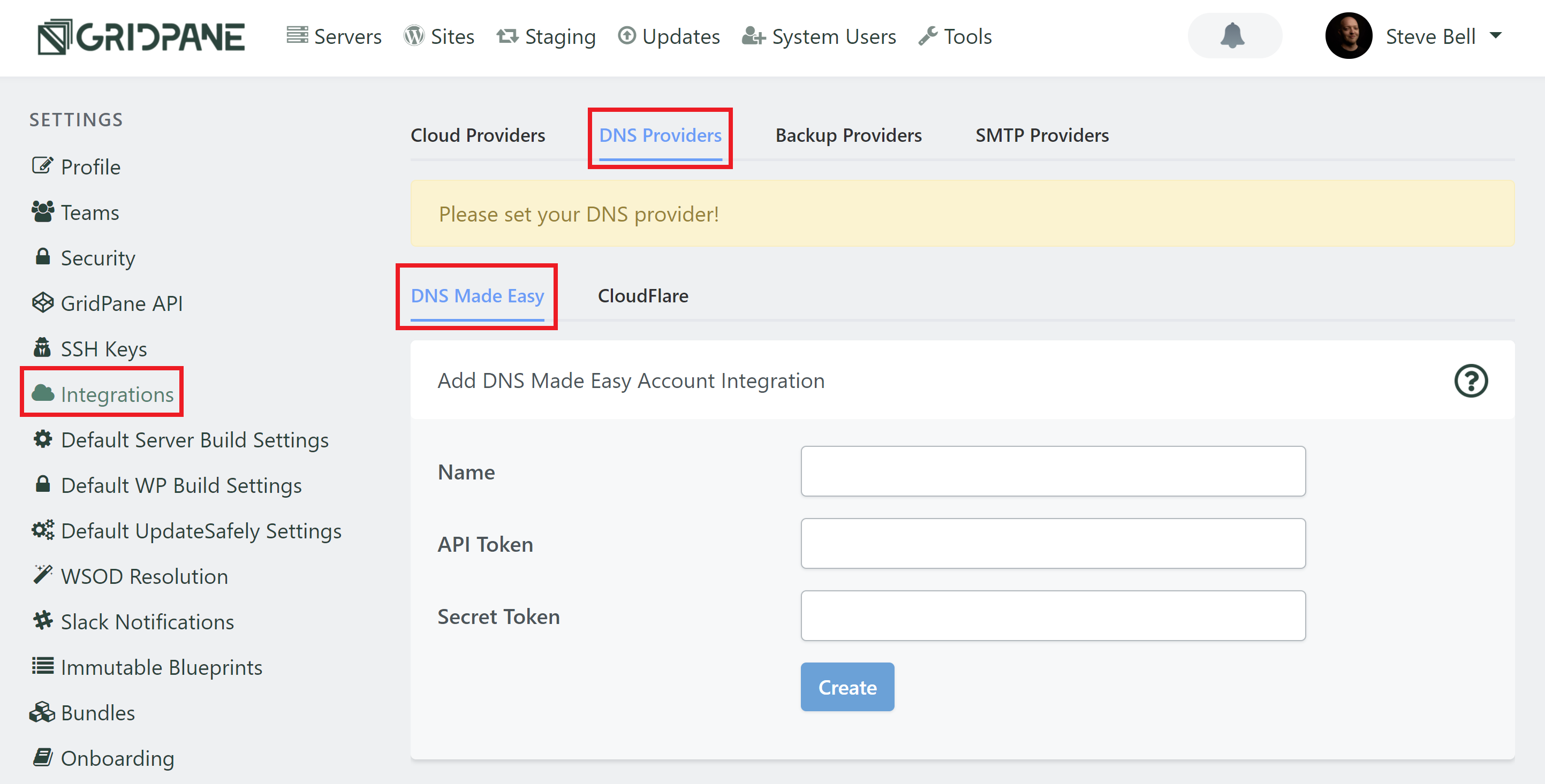Click the Security lock icon
The height and width of the screenshot is (784, 1545).
pos(43,258)
